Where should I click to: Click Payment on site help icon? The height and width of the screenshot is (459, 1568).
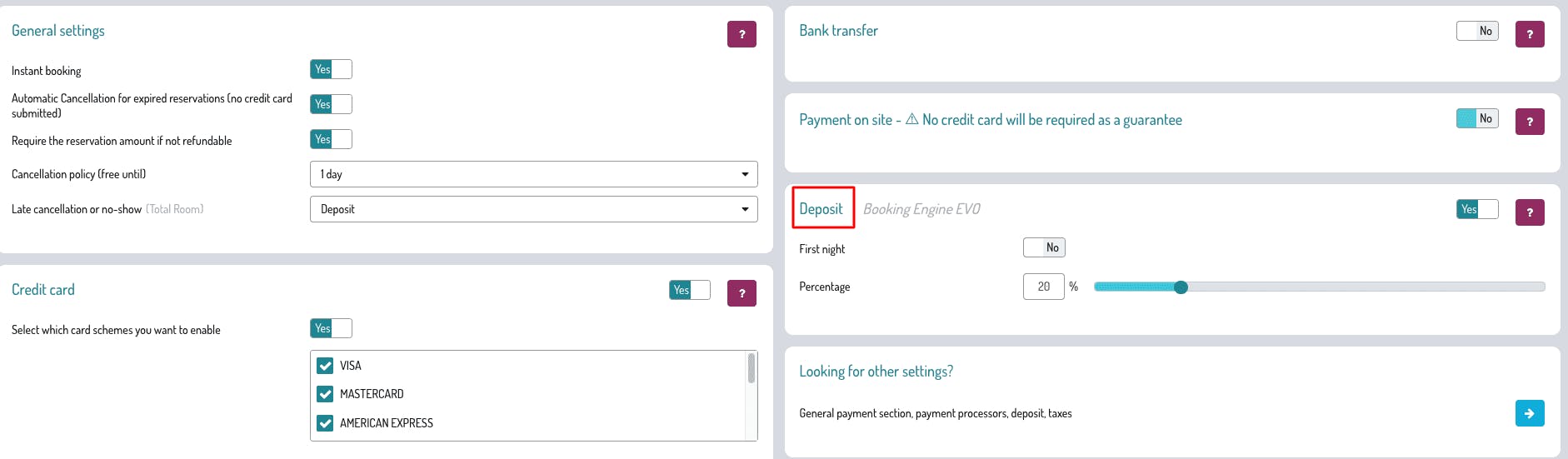coord(1529,122)
